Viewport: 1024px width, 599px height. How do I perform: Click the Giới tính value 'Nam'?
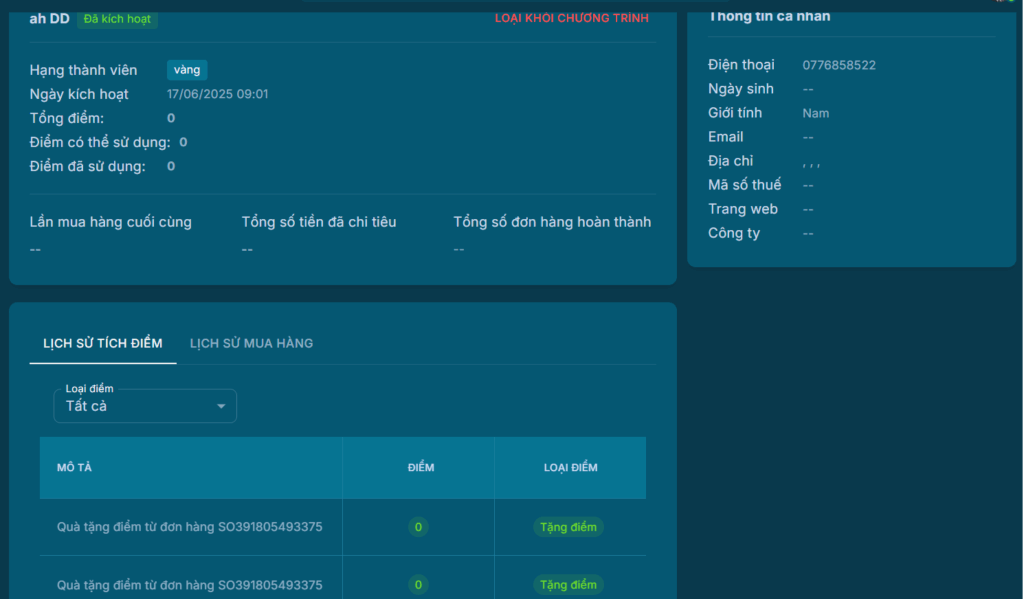click(x=815, y=113)
